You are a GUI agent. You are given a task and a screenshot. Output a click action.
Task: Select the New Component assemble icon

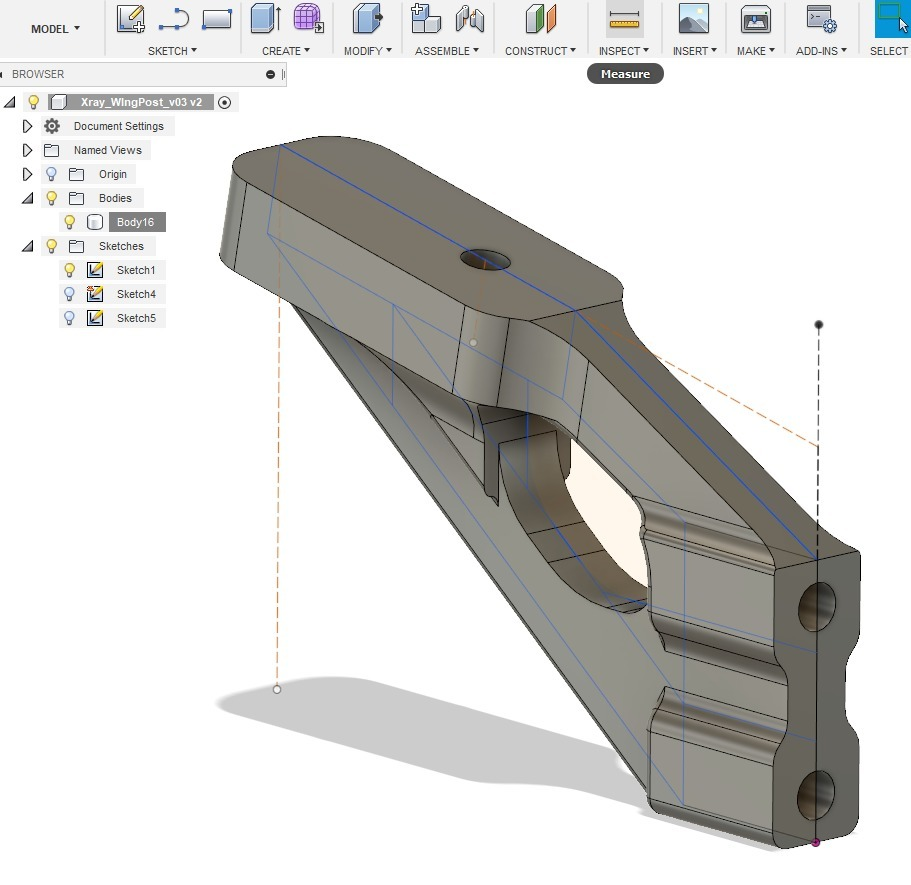click(x=425, y=17)
